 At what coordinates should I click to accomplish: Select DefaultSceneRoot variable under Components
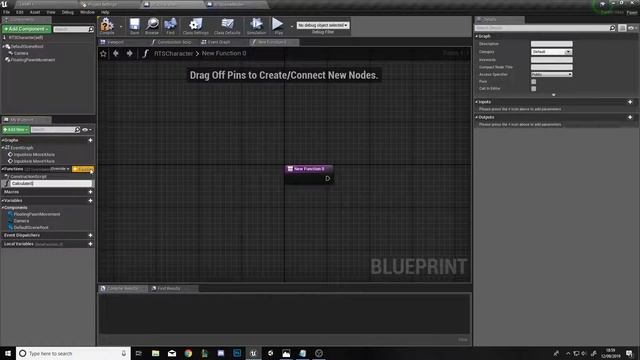click(x=31, y=228)
